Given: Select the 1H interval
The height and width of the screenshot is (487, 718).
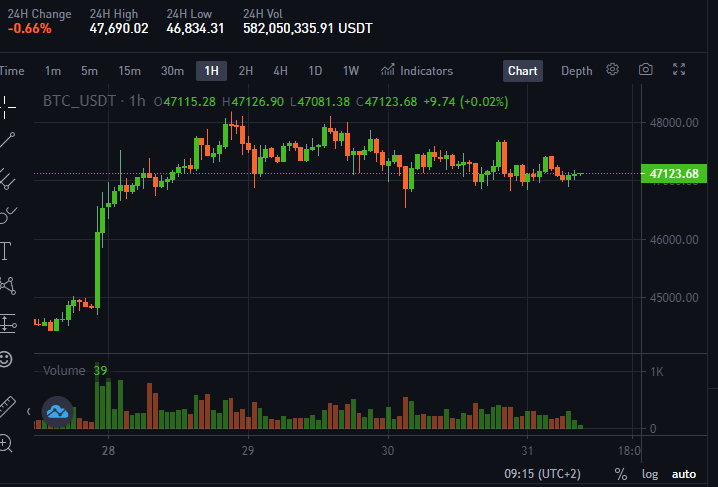Looking at the screenshot, I should 212,71.
